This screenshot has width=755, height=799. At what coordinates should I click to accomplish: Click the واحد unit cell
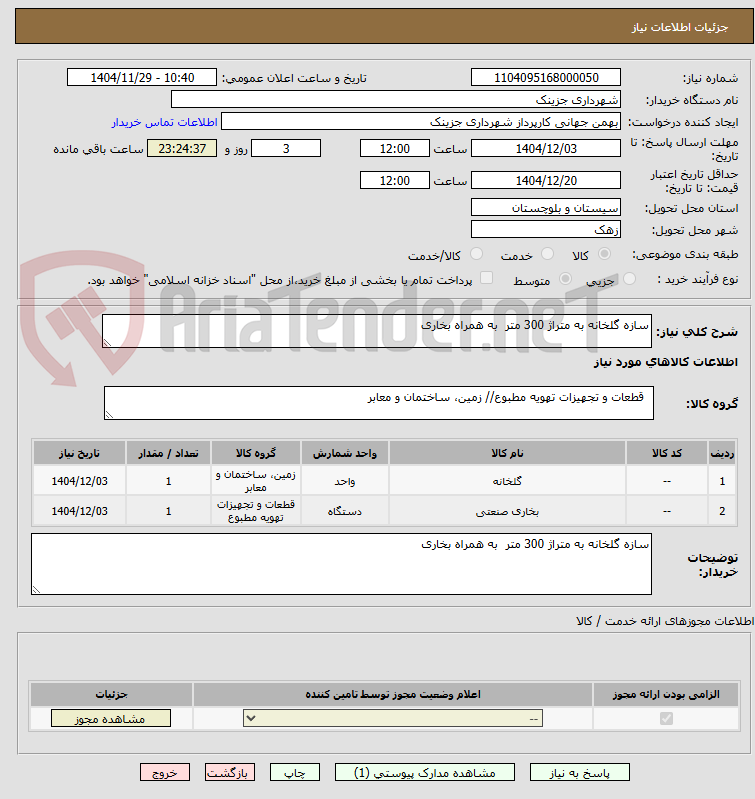point(345,481)
